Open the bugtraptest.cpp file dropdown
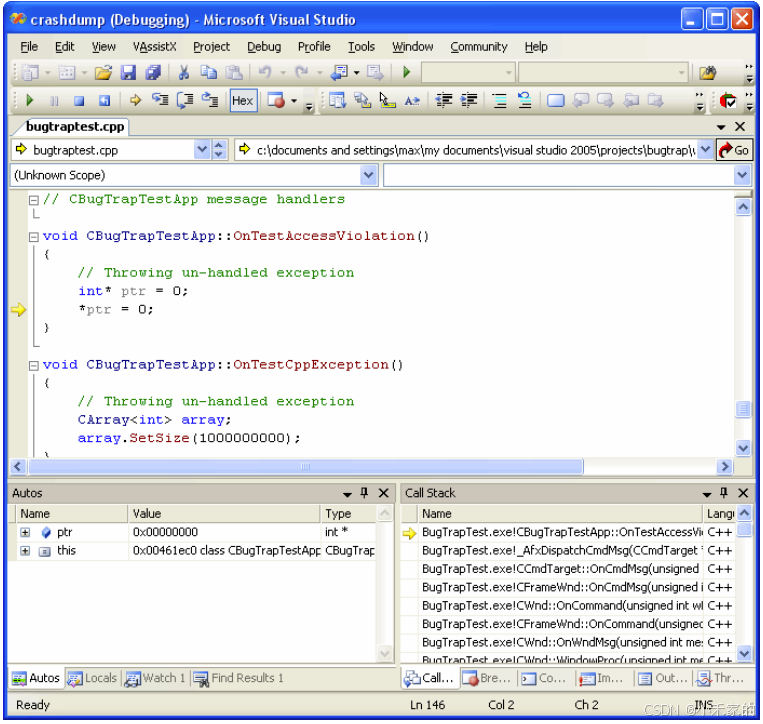763x724 pixels. pos(201,150)
